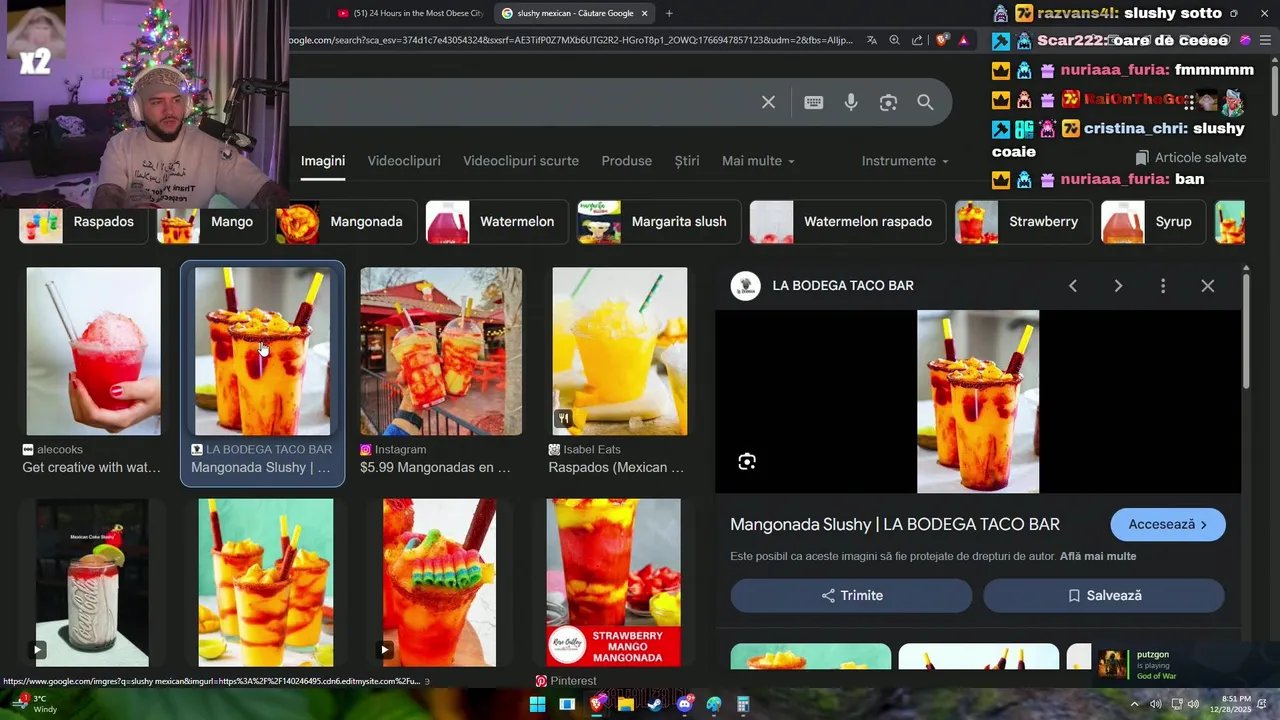This screenshot has height=720, width=1280.
Task: Click the Salvează save button
Action: click(x=1104, y=595)
